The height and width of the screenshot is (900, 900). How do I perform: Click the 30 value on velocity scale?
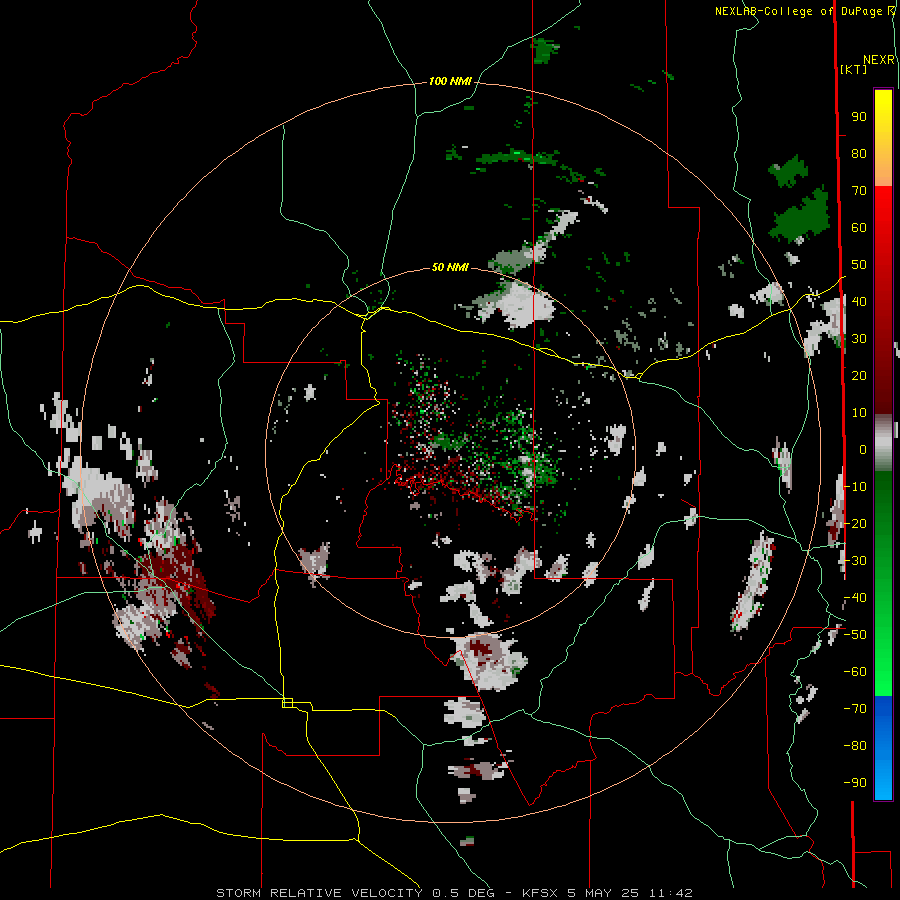pyautogui.click(x=859, y=339)
